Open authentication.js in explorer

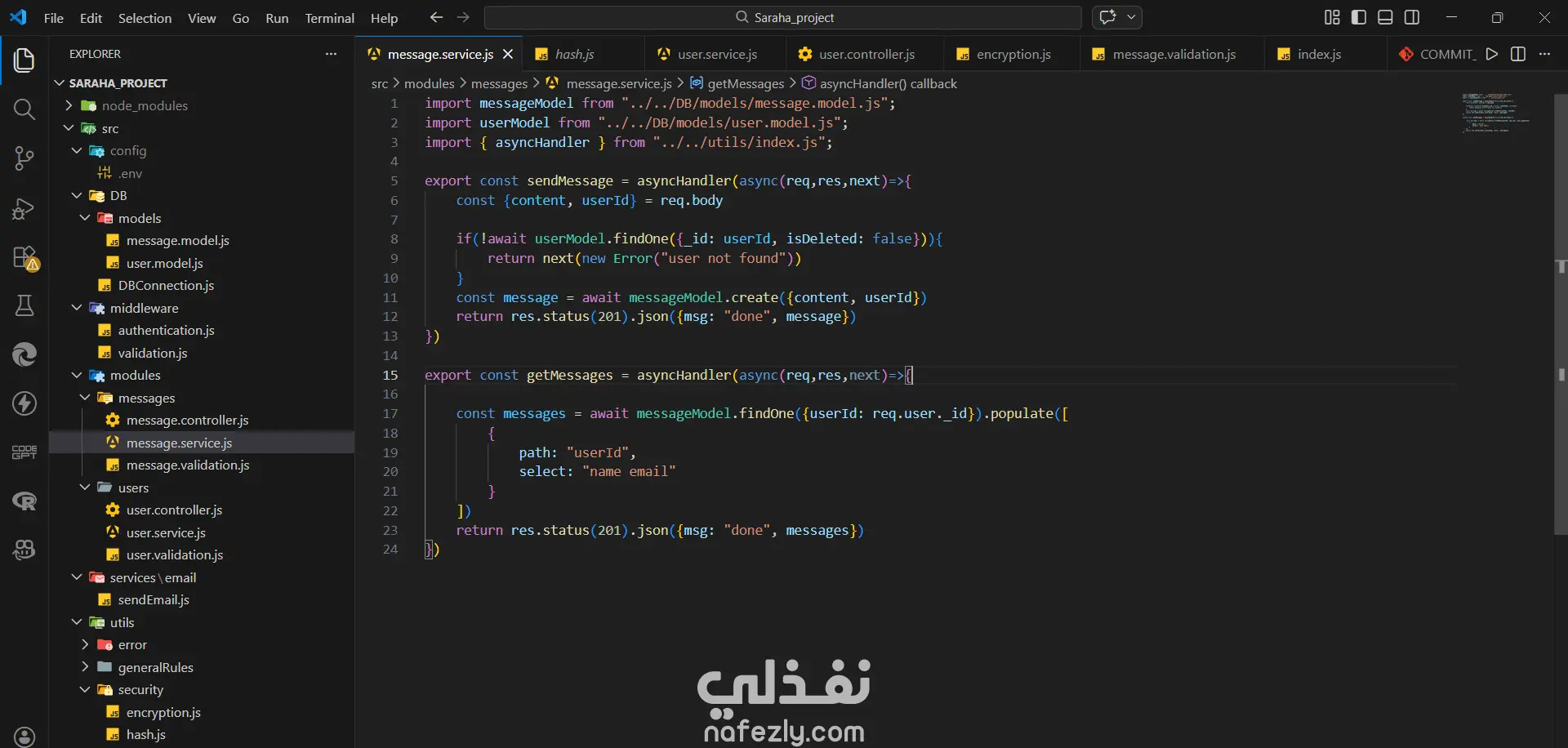(x=202, y=330)
